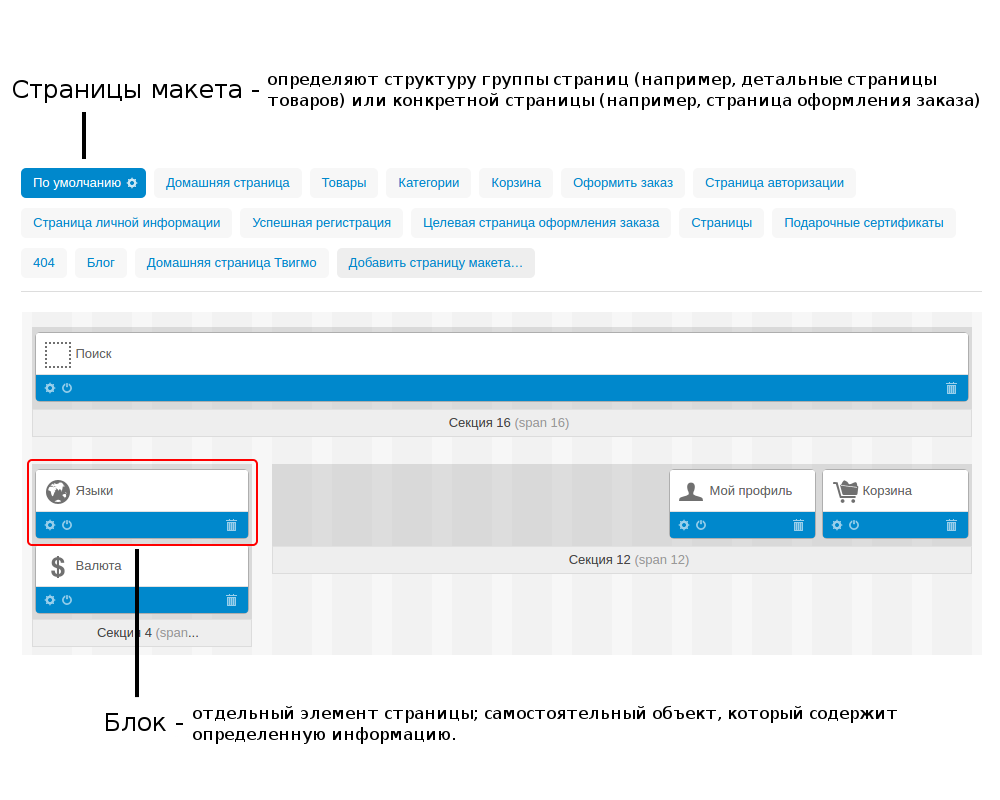Open settings of the Валюта block
Image resolution: width=1000 pixels, height=800 pixels.
48,600
